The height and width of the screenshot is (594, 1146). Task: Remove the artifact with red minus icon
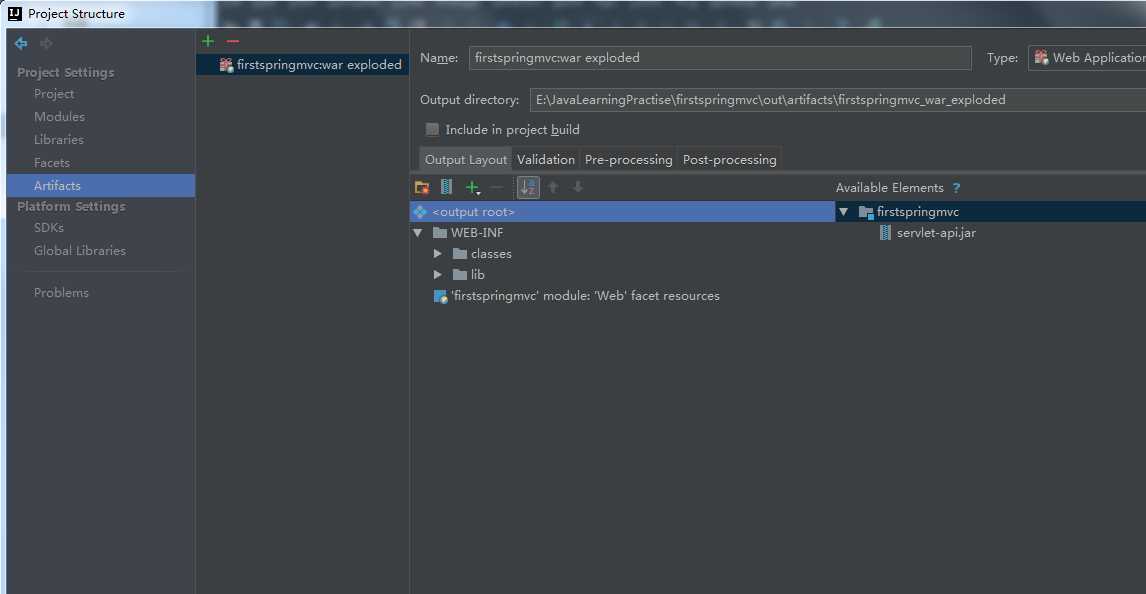[x=232, y=41]
